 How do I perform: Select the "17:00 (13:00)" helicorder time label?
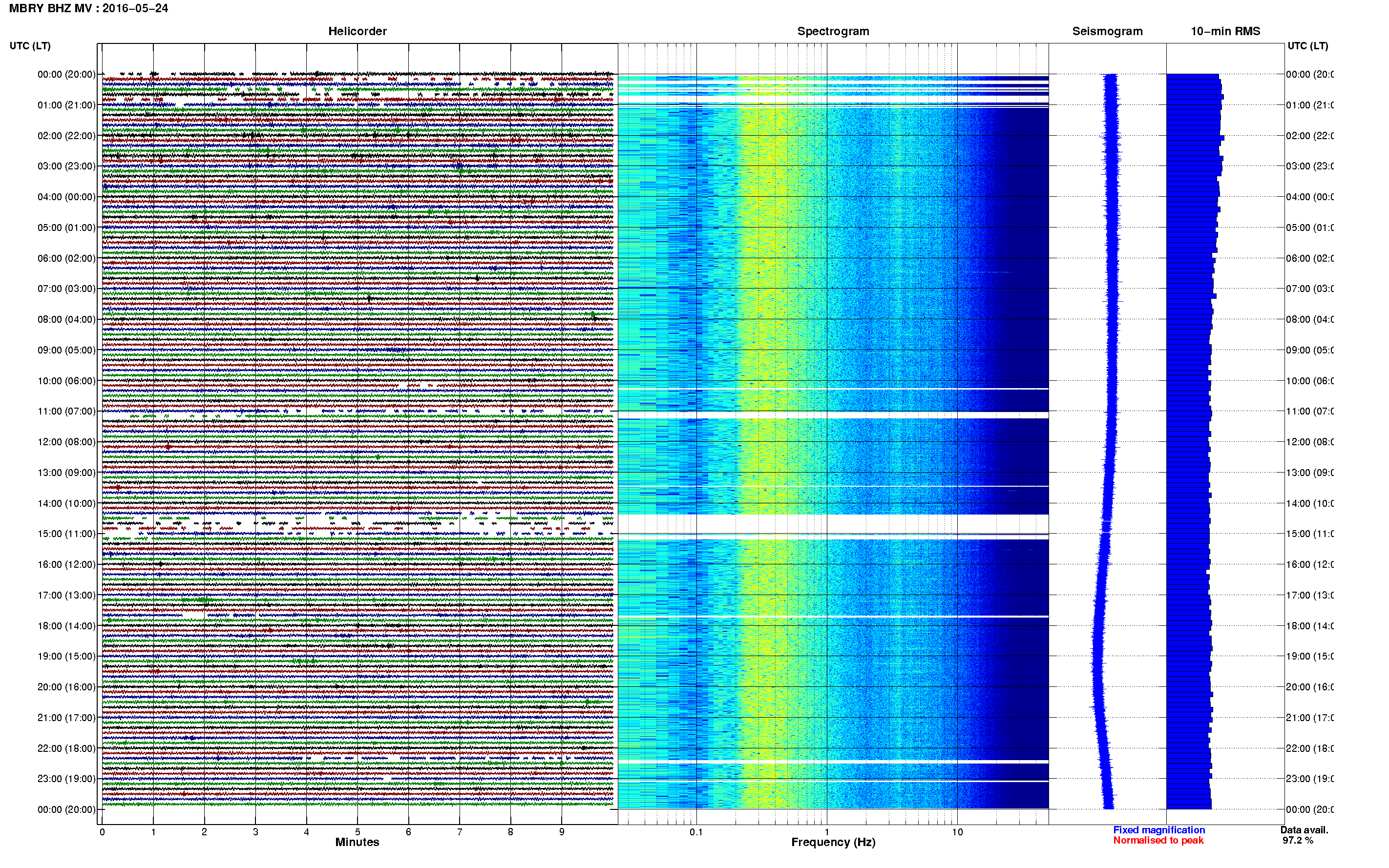[66, 595]
